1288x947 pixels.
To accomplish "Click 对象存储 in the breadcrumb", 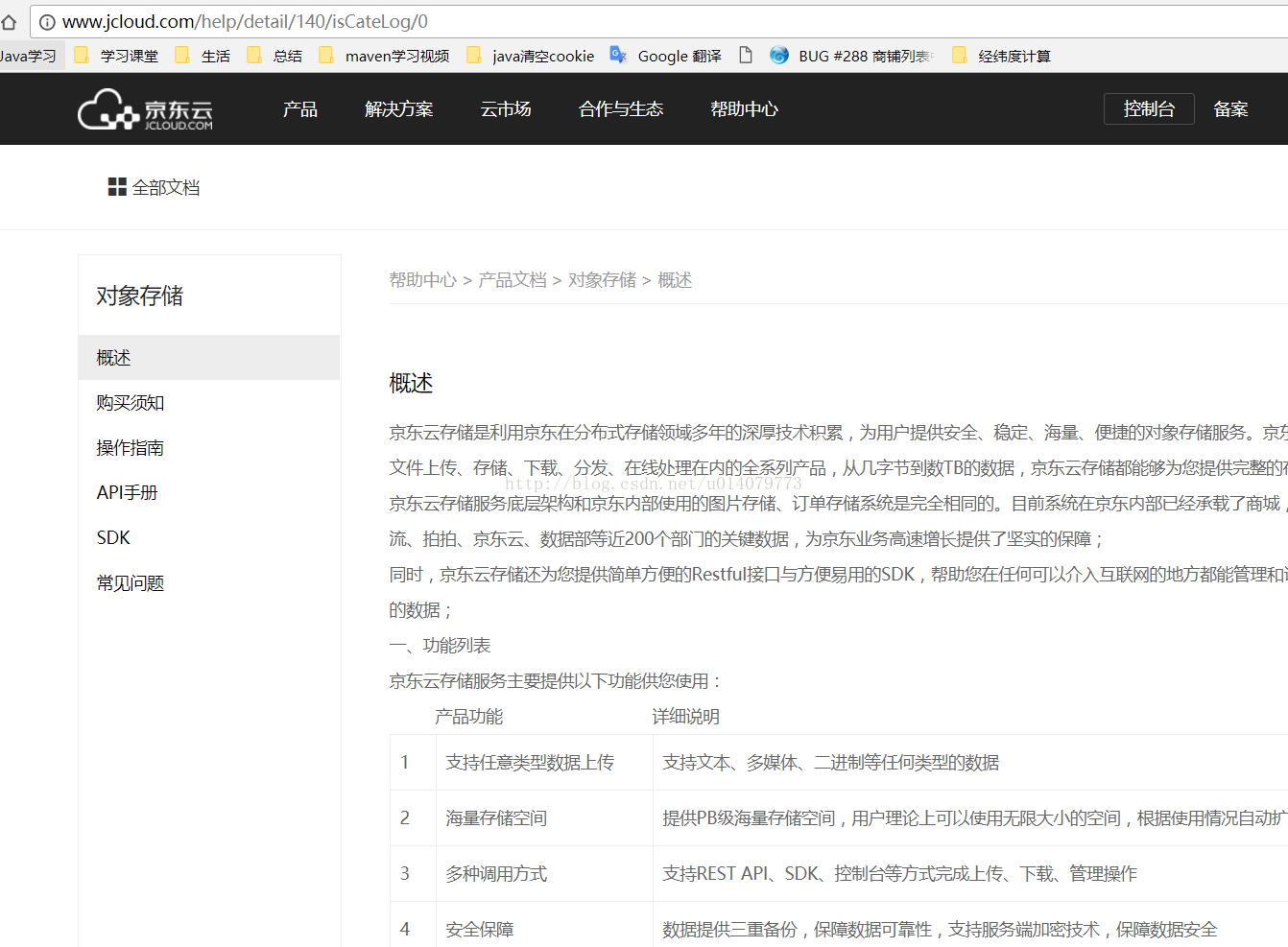I will point(602,280).
